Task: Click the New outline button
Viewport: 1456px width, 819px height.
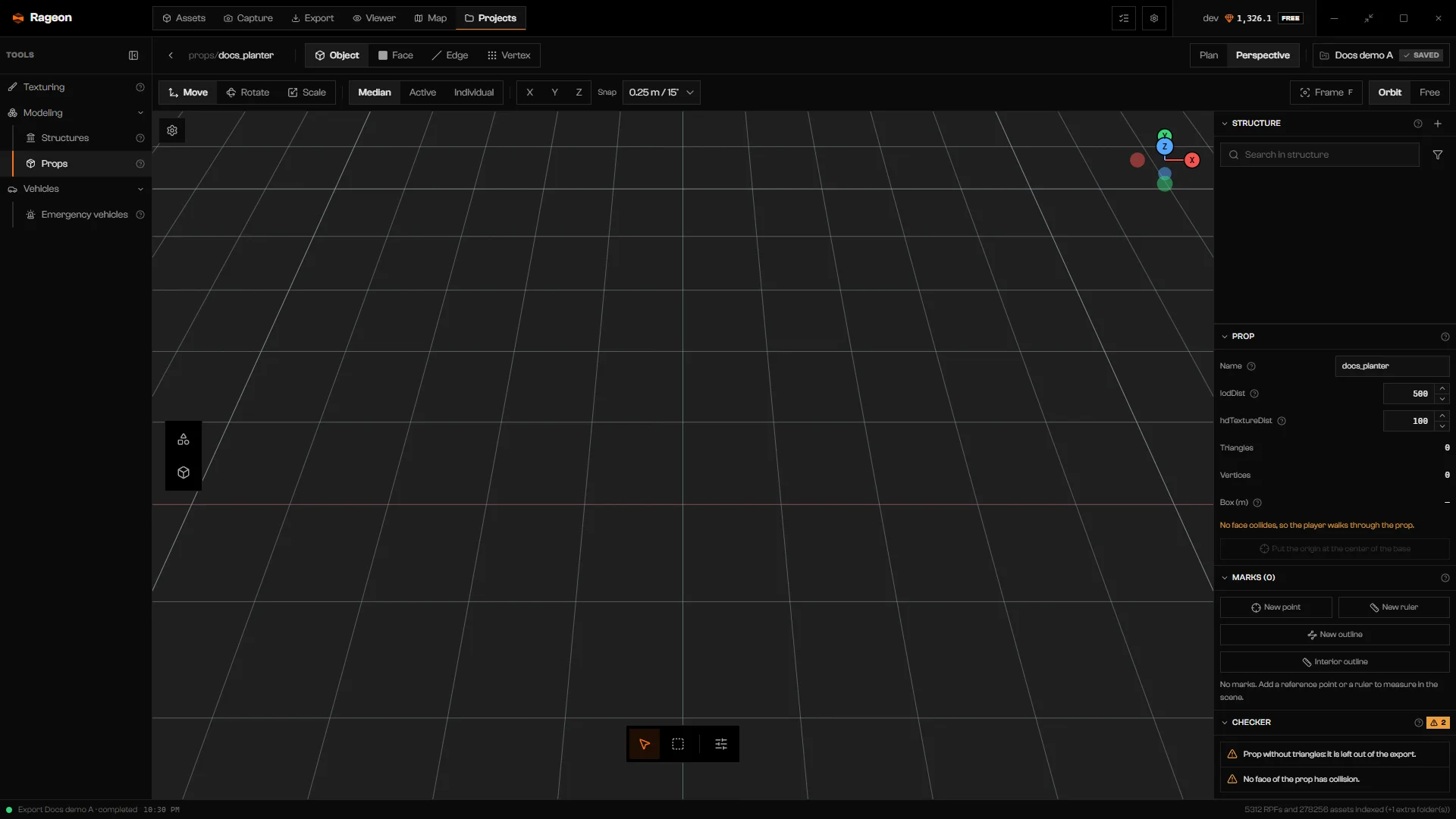Action: point(1335,635)
